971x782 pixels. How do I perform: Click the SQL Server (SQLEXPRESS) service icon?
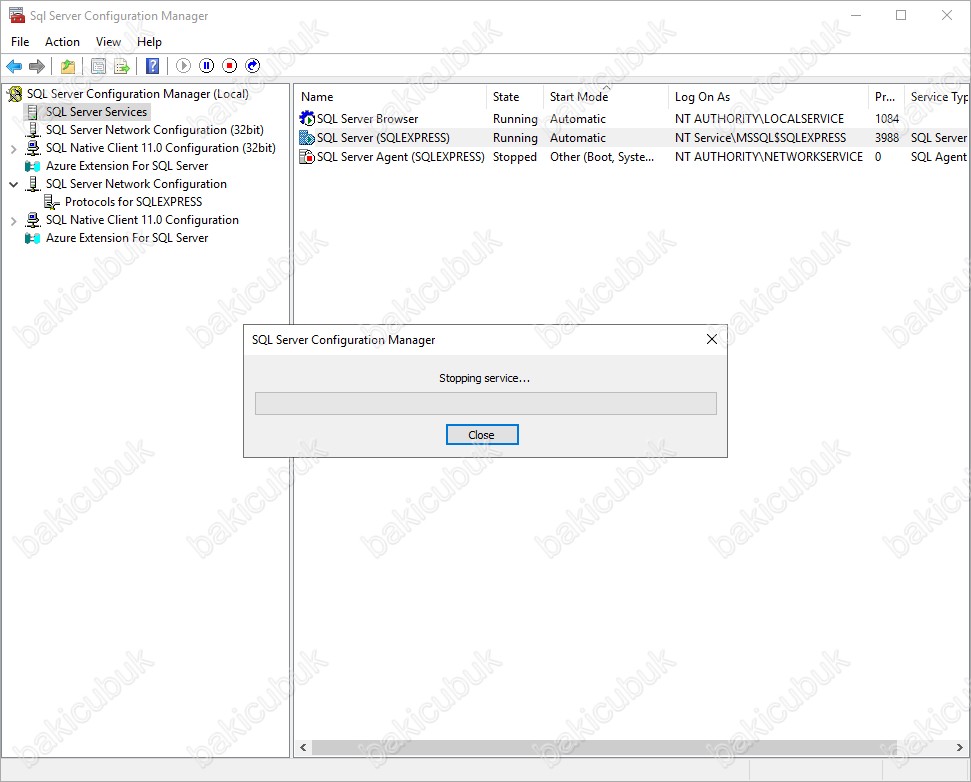[x=307, y=137]
